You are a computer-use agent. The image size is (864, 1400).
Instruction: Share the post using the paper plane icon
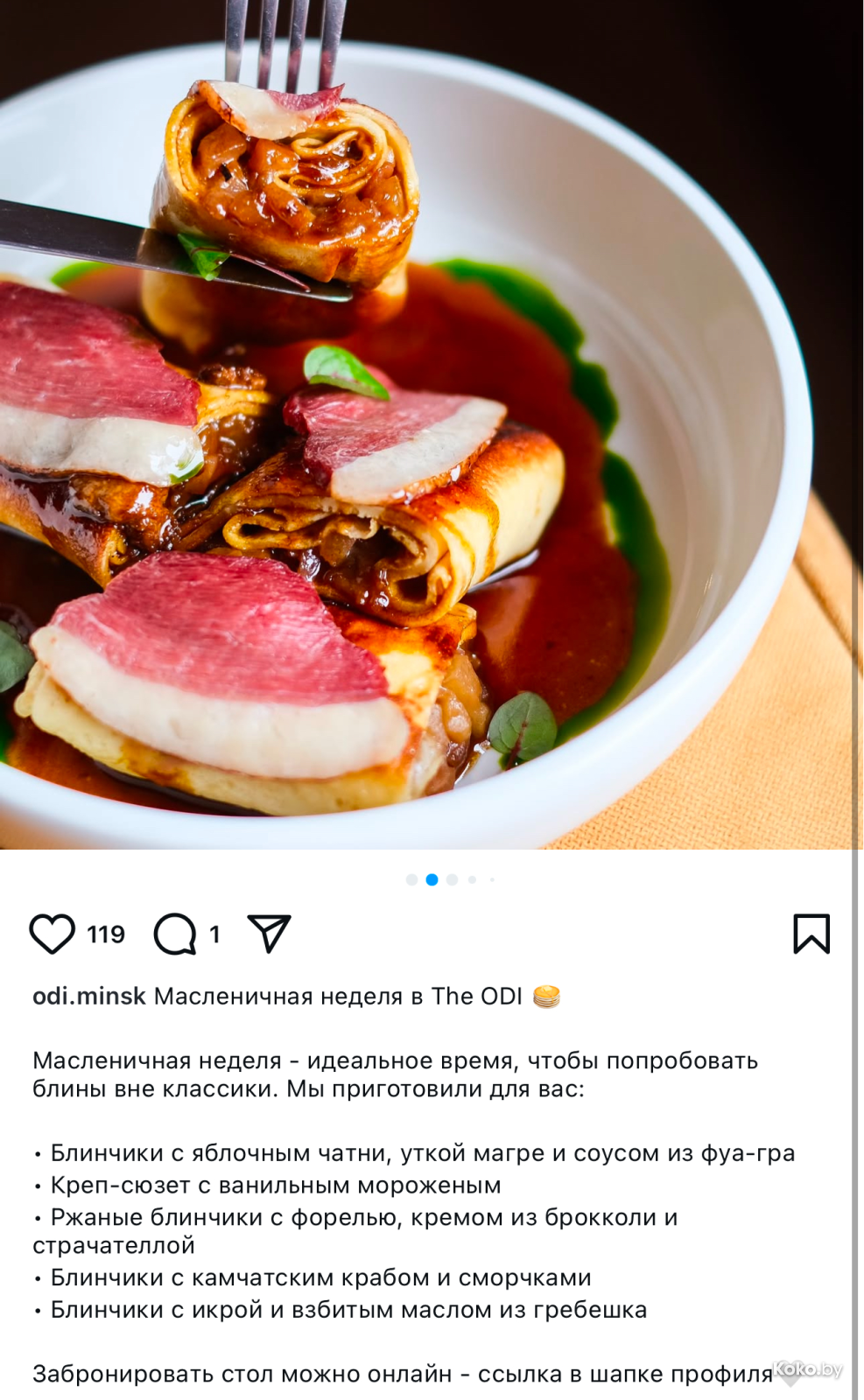pos(269,934)
